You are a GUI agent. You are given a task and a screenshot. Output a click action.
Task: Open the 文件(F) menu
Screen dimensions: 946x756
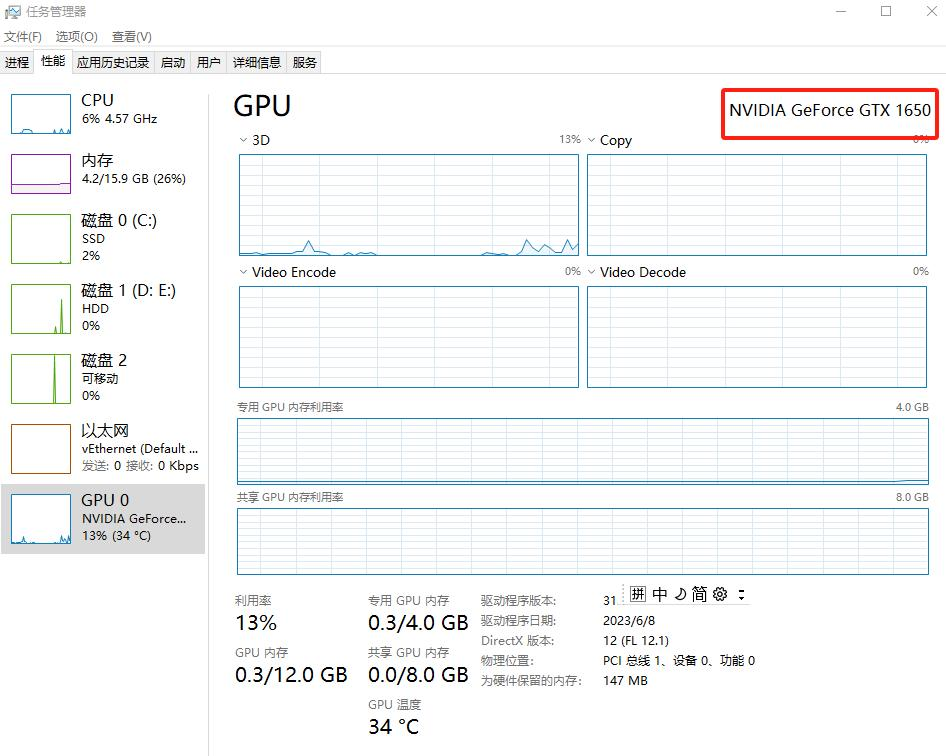click(23, 37)
